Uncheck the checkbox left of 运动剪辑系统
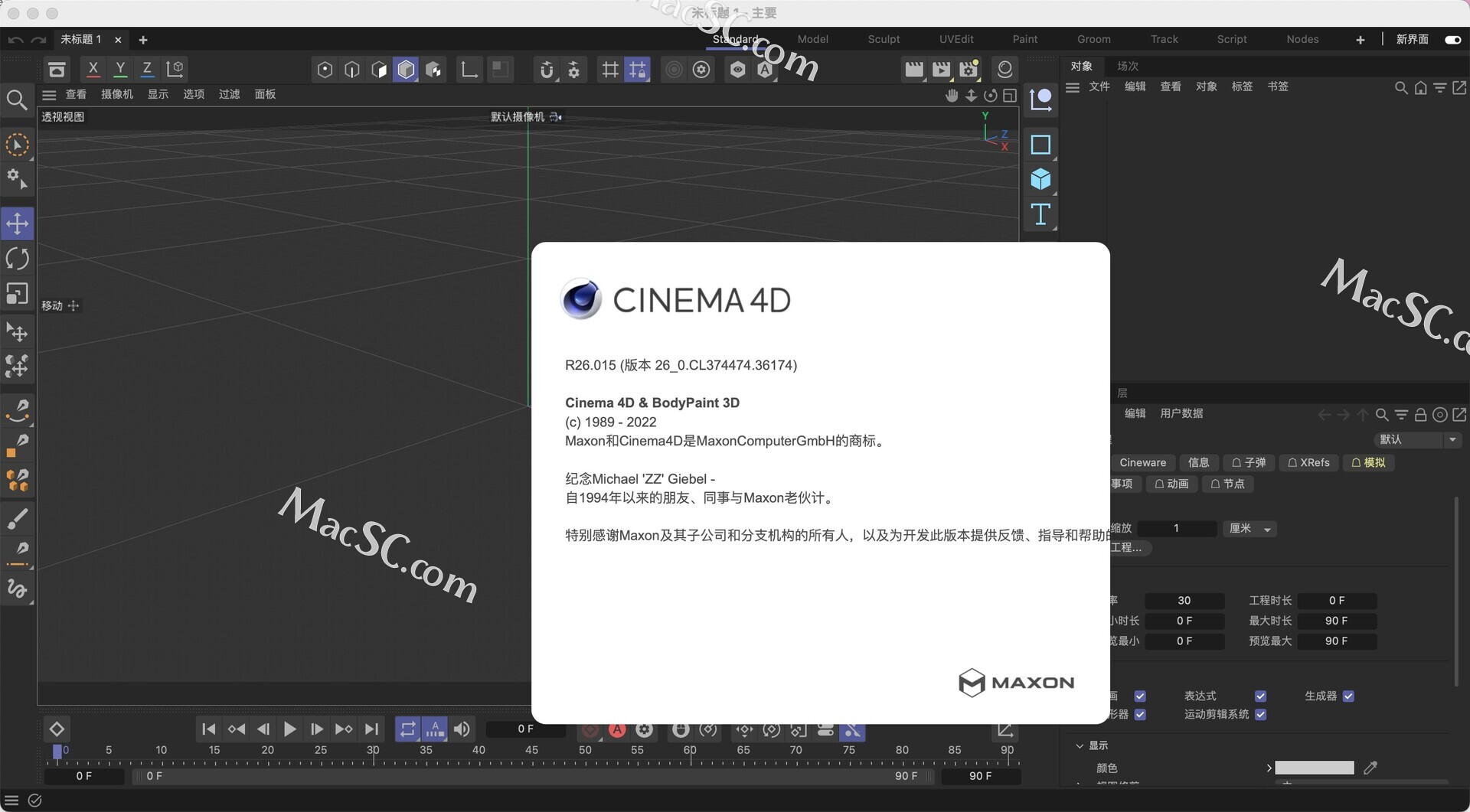The height and width of the screenshot is (812, 1470). (x=1140, y=714)
